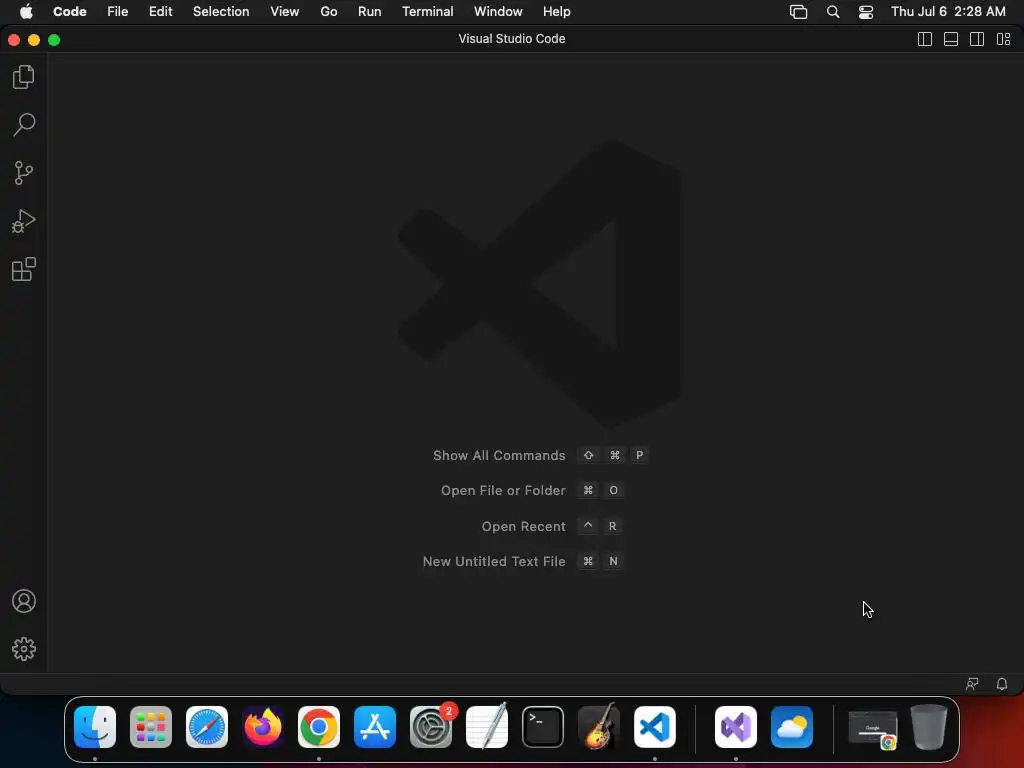The height and width of the screenshot is (768, 1024).
Task: Open the Terminal menu
Action: pos(428,12)
